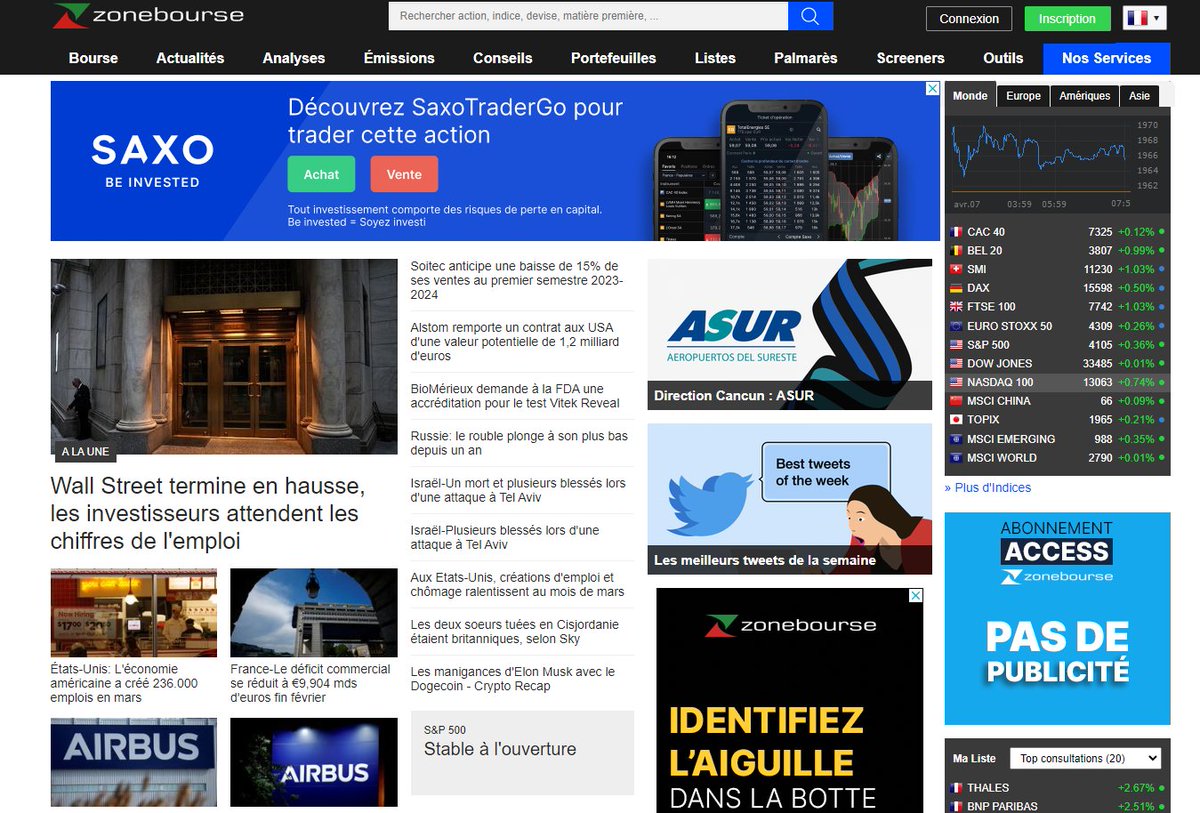Open the Nos Services menu
The height and width of the screenshot is (813, 1200).
point(1106,58)
